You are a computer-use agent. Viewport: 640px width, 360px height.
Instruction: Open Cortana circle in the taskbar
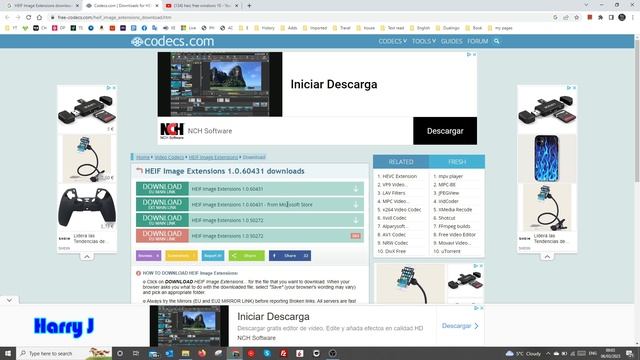(x=120, y=353)
